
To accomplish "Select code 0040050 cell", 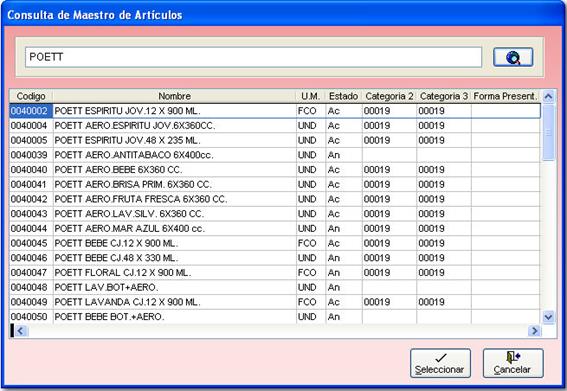I will tap(31, 317).
